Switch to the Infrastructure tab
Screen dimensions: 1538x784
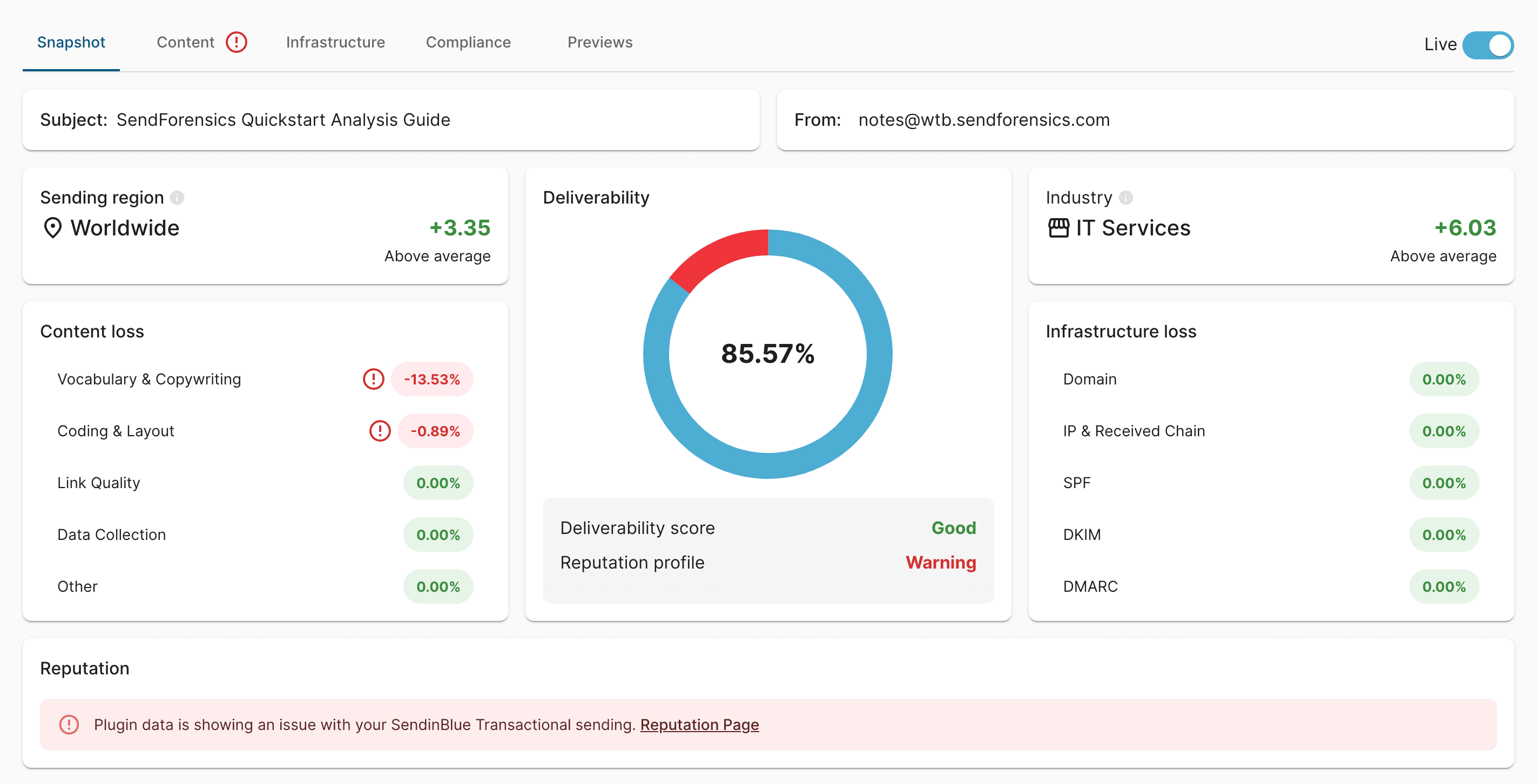335,43
